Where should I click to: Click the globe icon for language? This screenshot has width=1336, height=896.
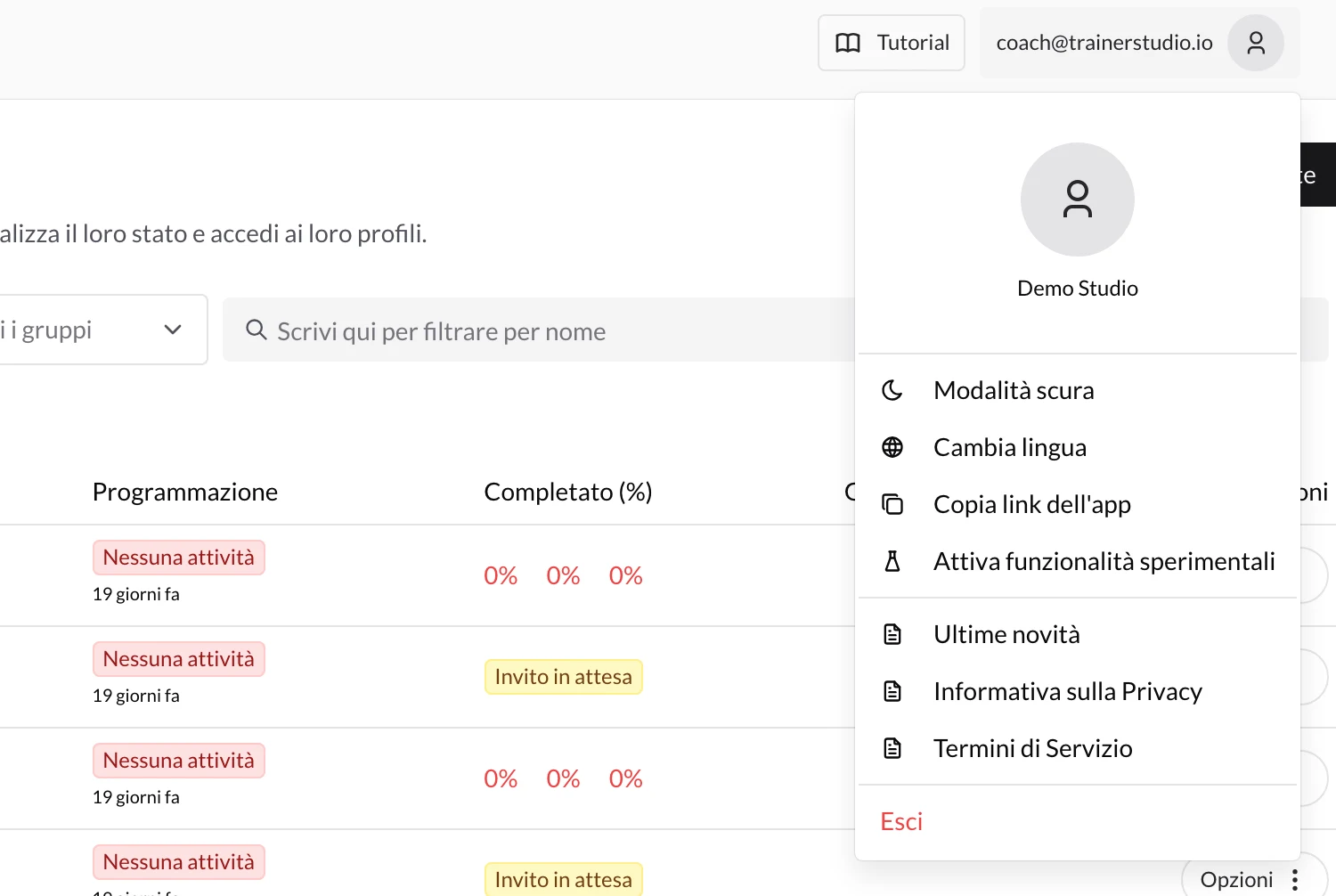[892, 447]
